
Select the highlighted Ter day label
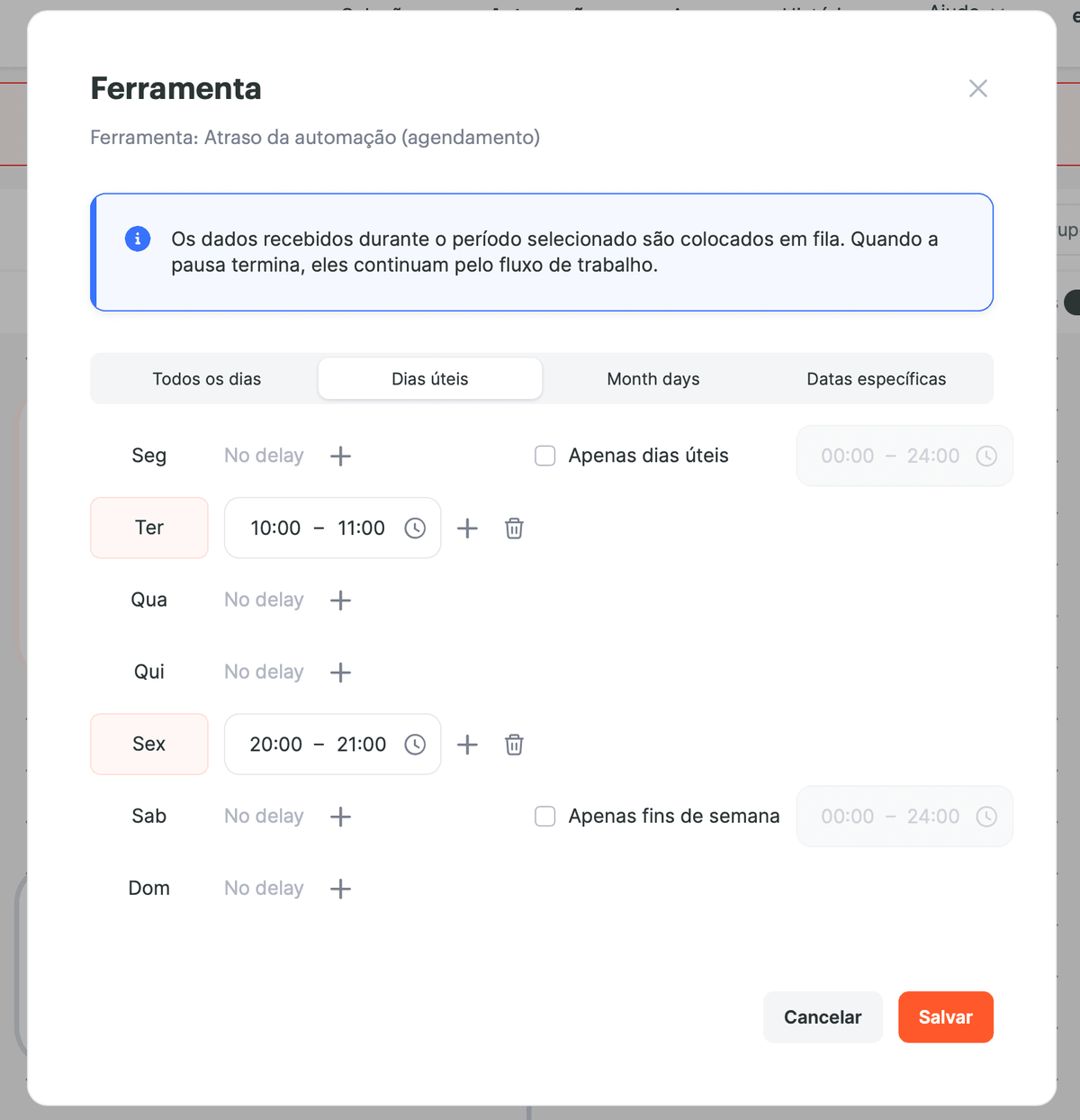(x=149, y=528)
